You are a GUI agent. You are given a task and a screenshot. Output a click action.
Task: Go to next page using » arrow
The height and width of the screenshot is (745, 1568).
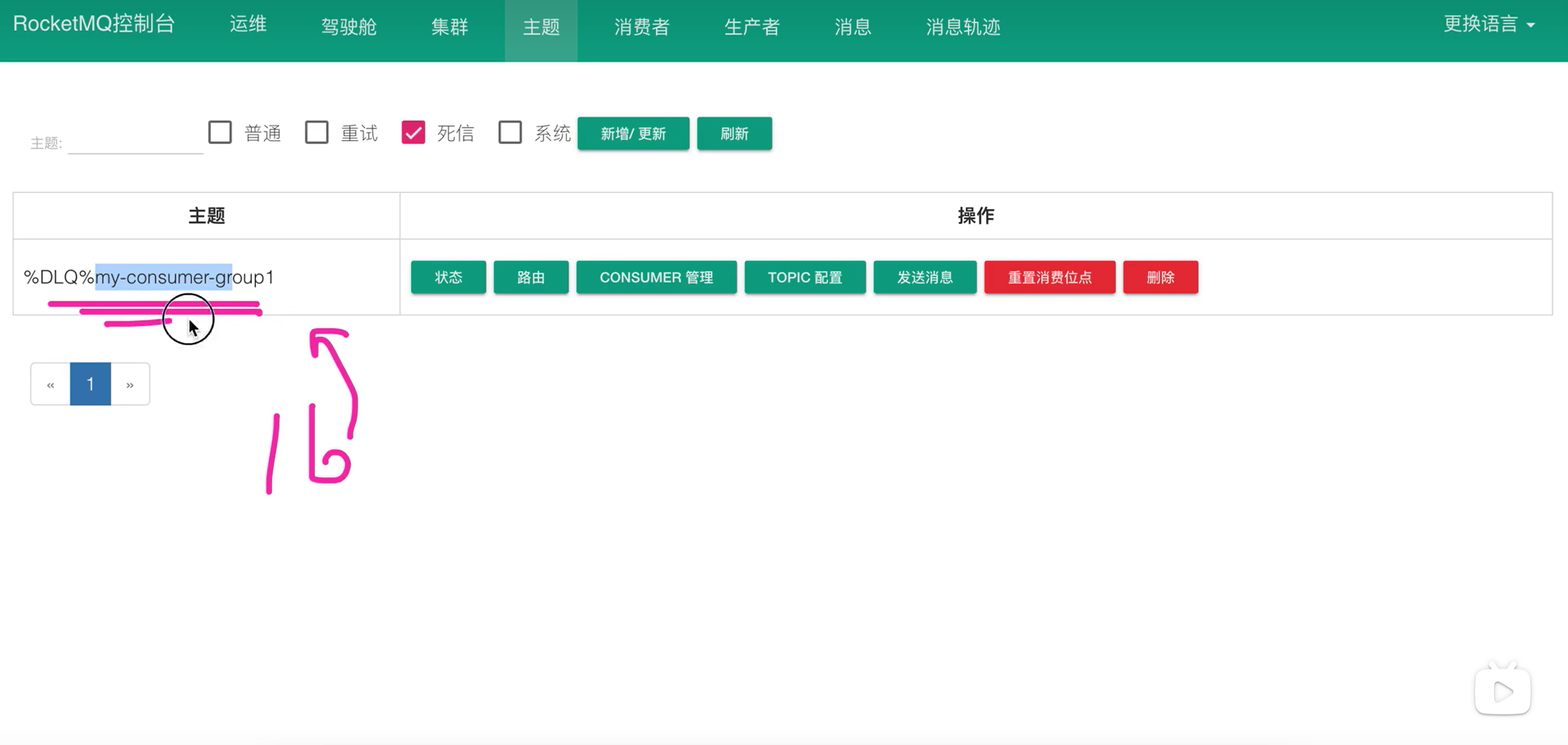tap(130, 384)
